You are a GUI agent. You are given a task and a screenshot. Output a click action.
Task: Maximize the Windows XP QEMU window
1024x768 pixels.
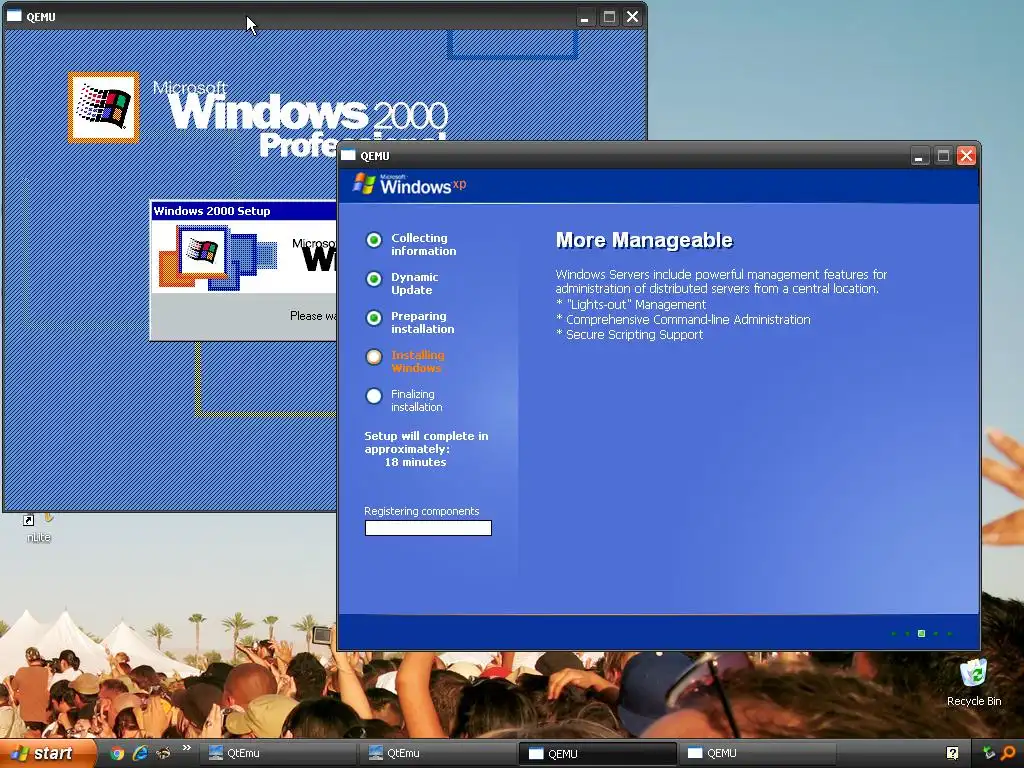(943, 155)
